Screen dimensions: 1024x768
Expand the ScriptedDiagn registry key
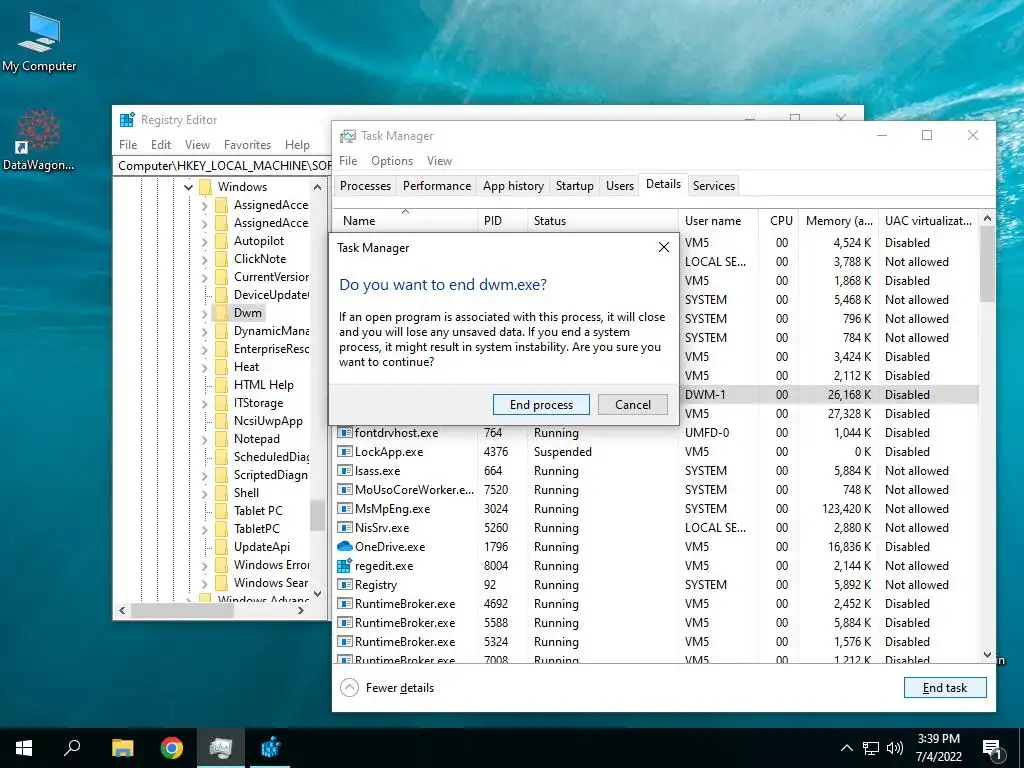[x=204, y=475]
